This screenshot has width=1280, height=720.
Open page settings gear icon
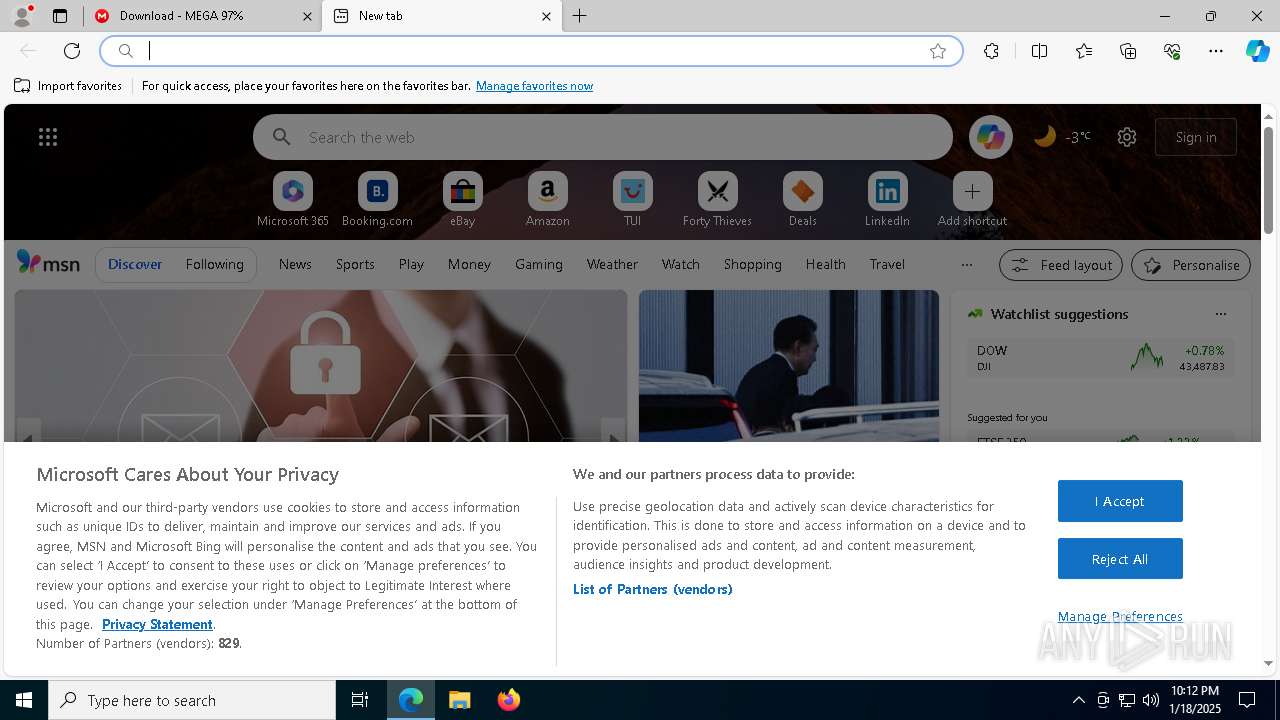(x=1127, y=137)
